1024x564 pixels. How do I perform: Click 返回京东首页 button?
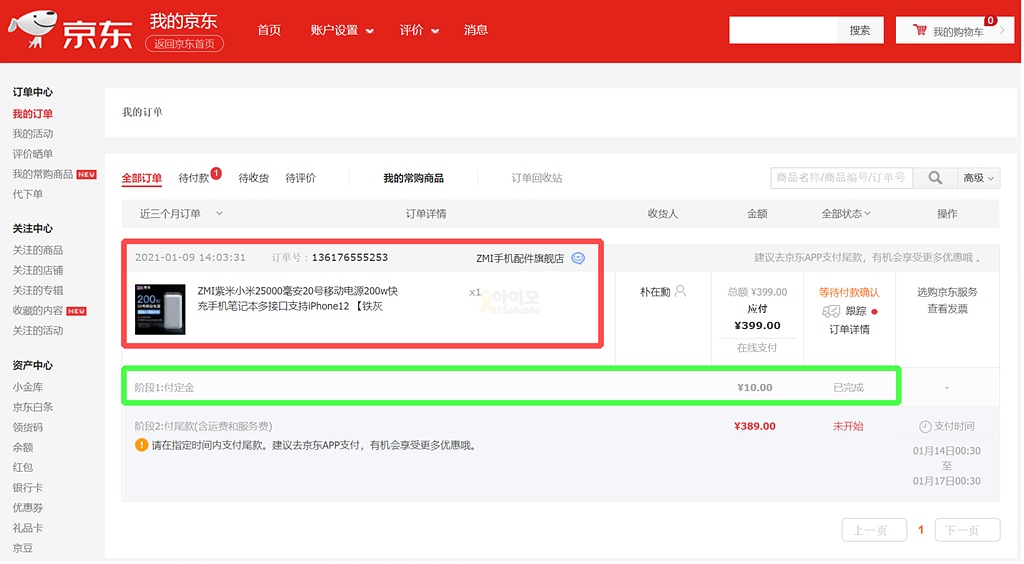184,44
